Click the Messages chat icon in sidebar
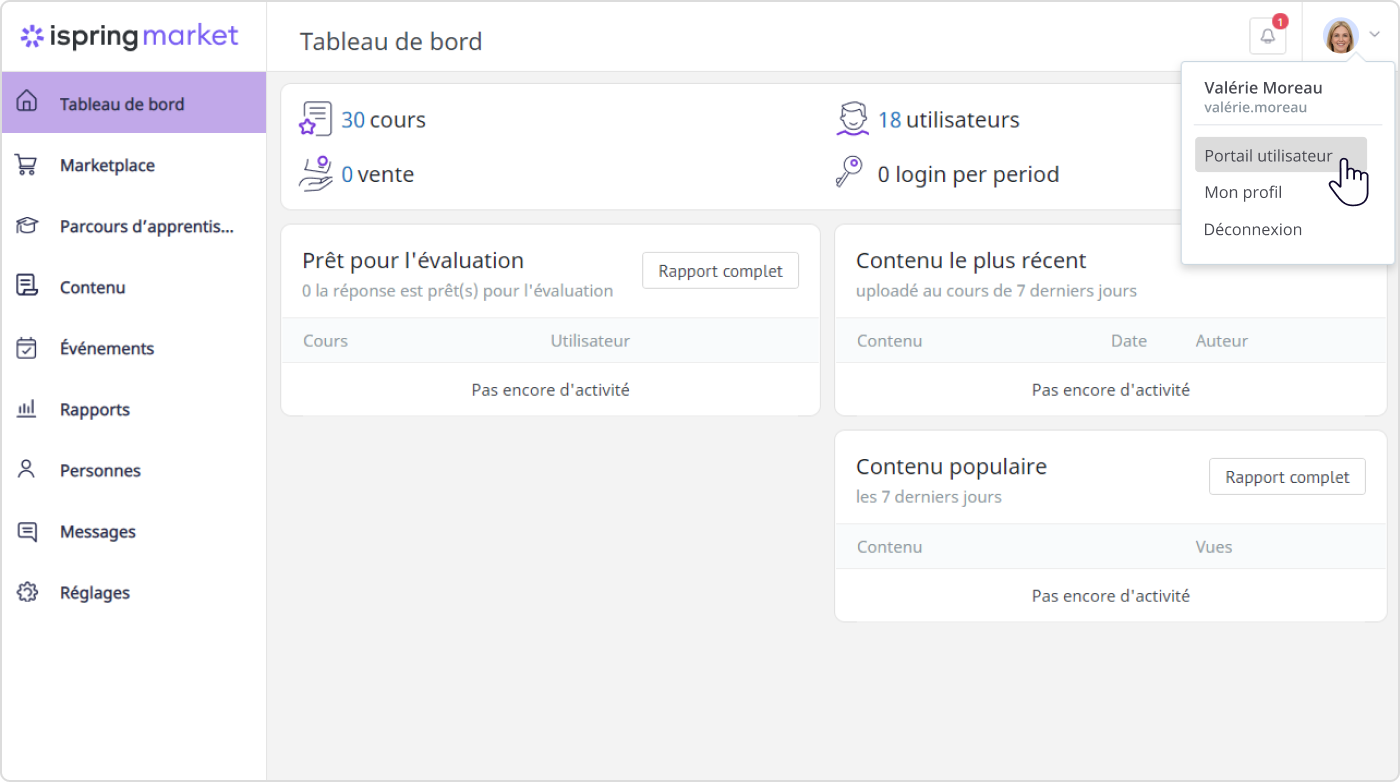 (27, 531)
